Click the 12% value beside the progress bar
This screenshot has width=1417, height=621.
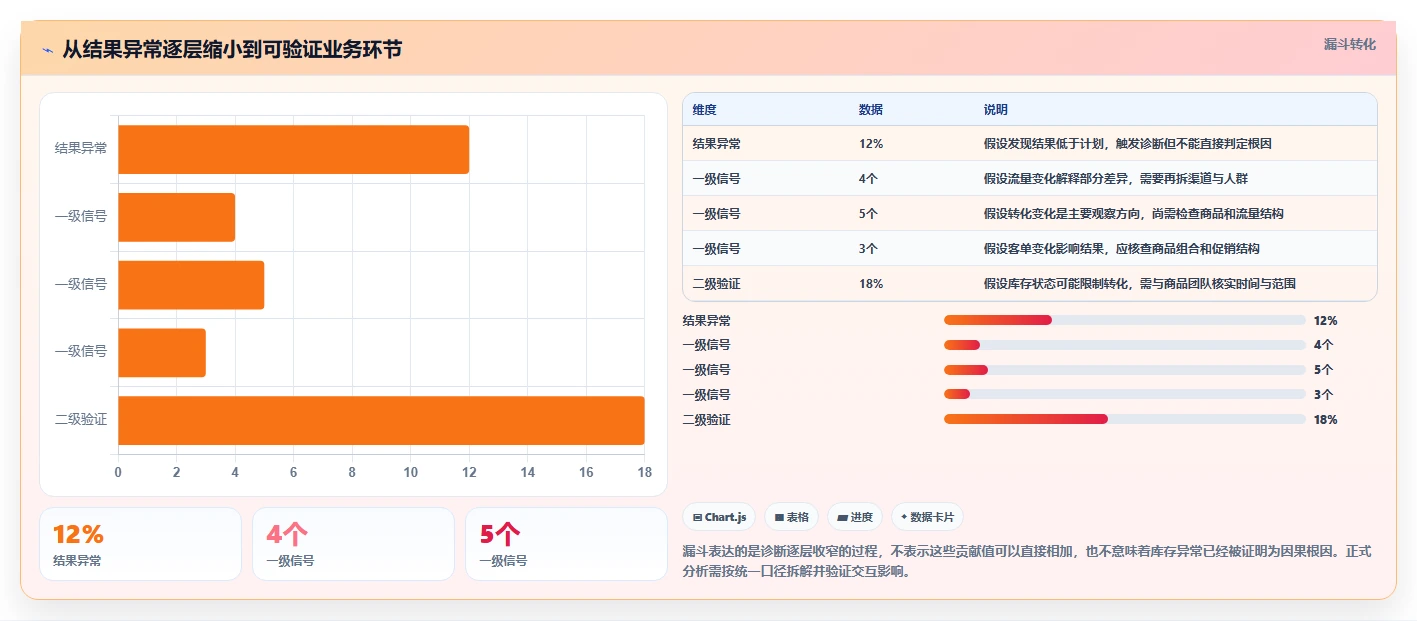click(1326, 321)
